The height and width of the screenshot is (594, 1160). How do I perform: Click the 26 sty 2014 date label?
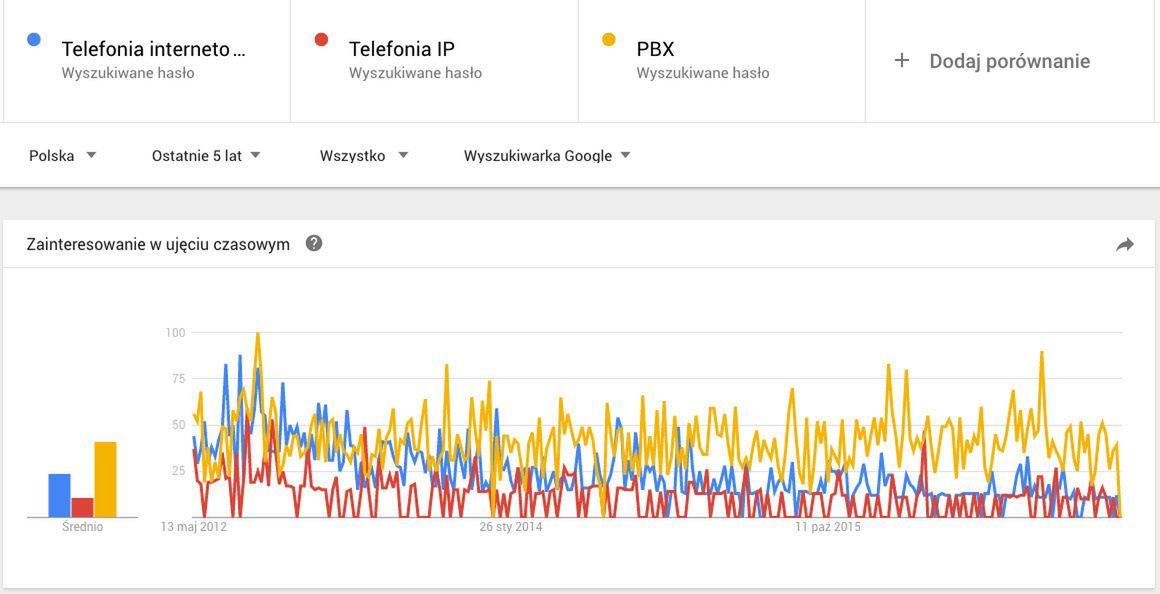511,527
